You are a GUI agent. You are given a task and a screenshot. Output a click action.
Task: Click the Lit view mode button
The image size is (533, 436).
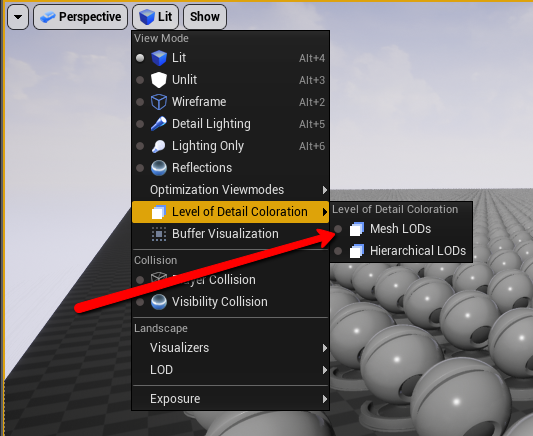coord(155,17)
